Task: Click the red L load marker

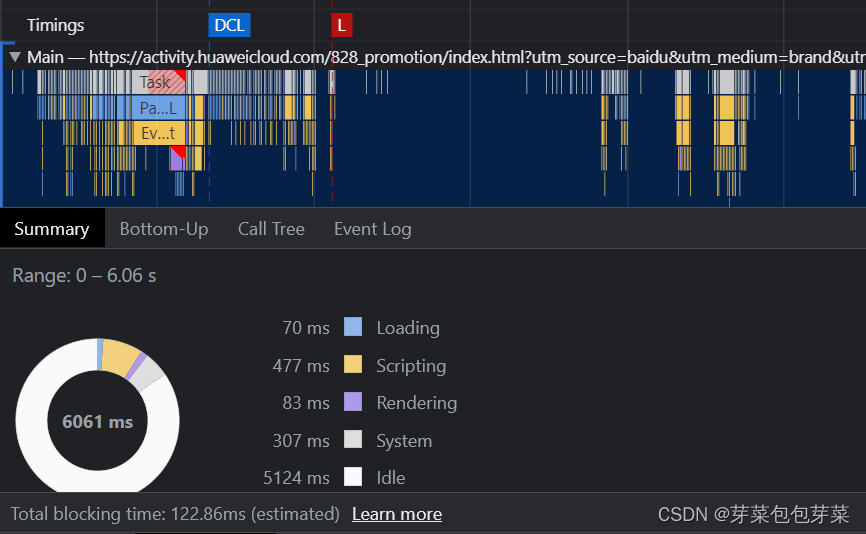Action: pos(341,25)
